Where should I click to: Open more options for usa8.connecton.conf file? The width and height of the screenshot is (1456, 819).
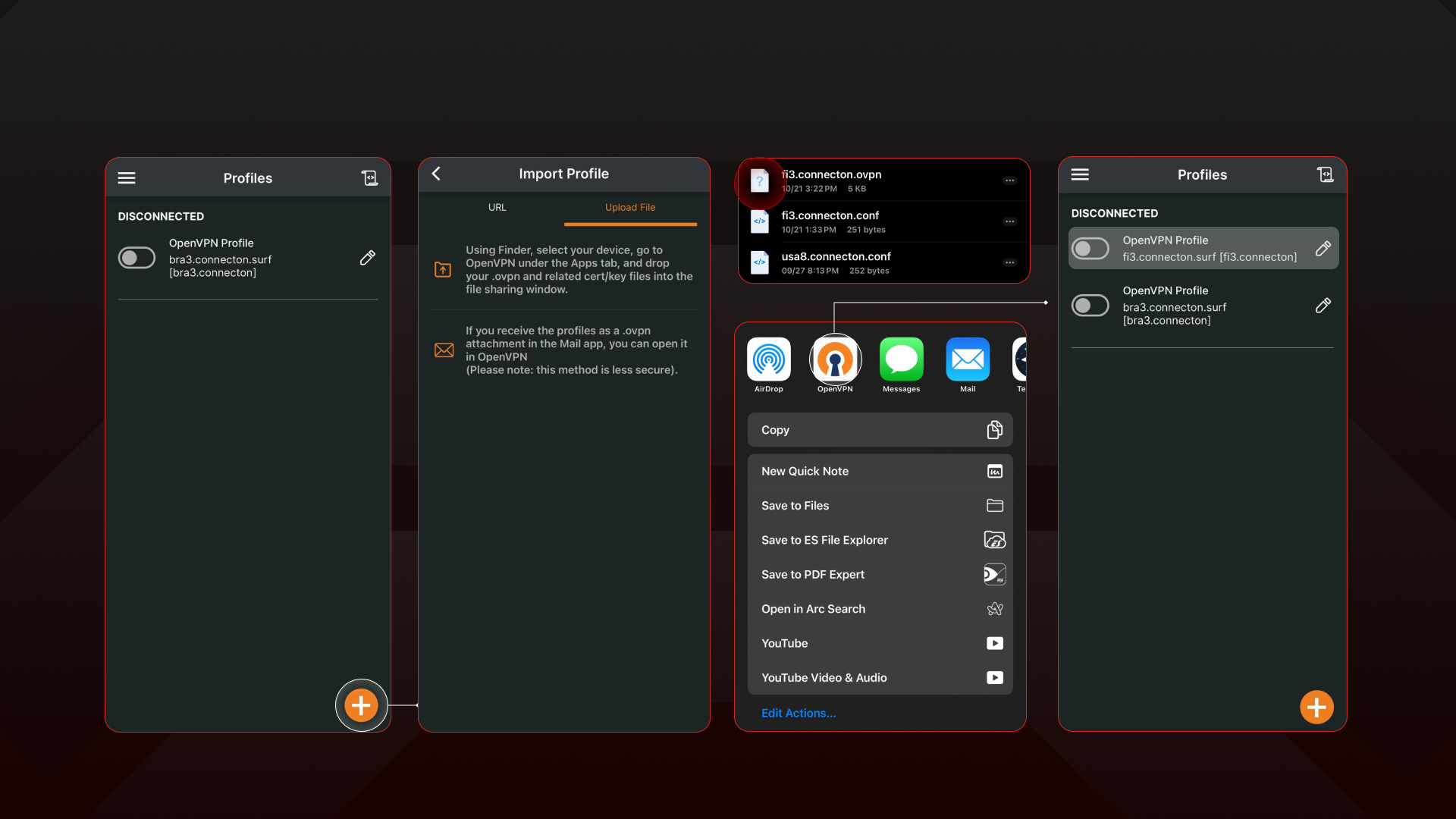[1009, 262]
